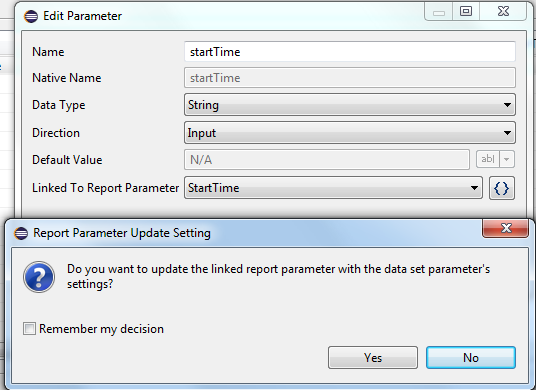Expand the Direction Input dropdown
Viewport: 536px width, 390px height.
350,133
